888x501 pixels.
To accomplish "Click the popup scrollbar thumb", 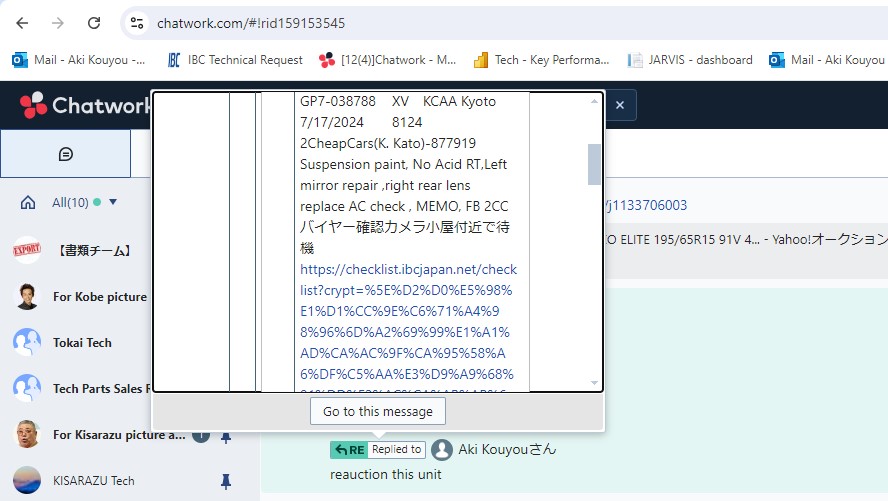I will pos(594,164).
